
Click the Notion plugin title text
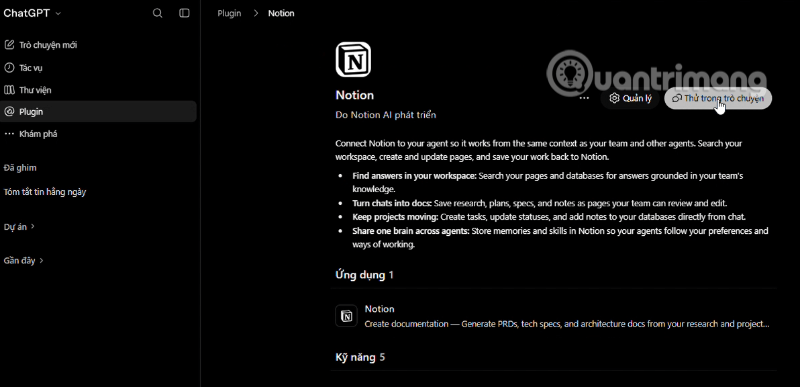[355, 95]
